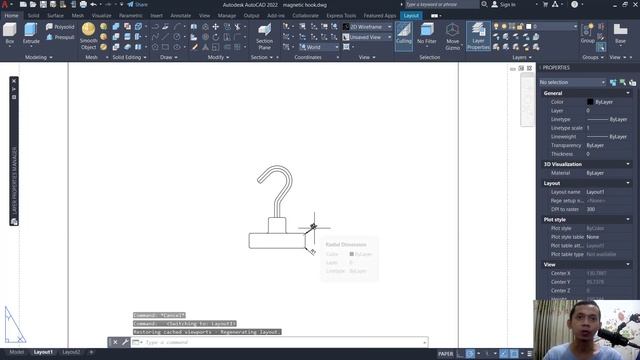Image resolution: width=640 pixels, height=360 pixels.
Task: Choose the Polysolid tool
Action: (60, 27)
